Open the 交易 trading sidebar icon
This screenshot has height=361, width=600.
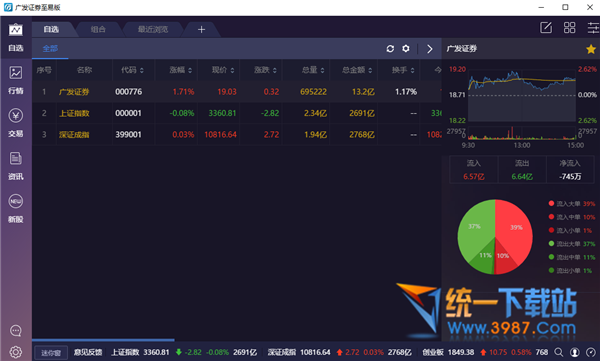(x=16, y=123)
